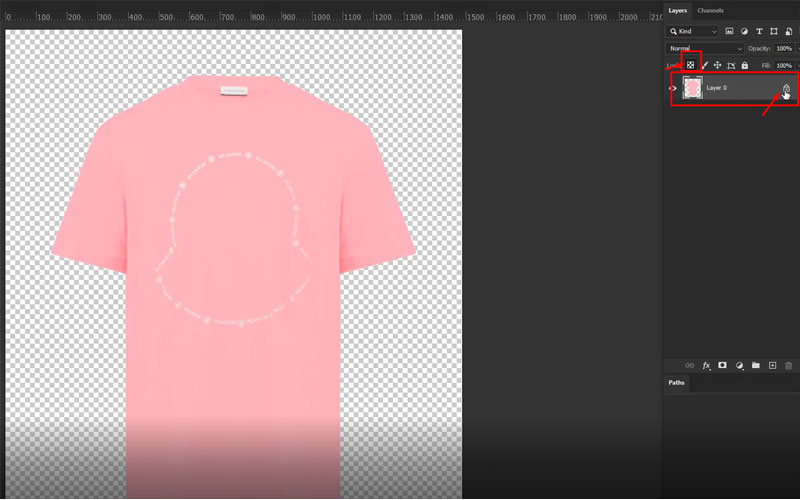The height and width of the screenshot is (500, 800).
Task: Click the link layers icon
Action: 689,365
